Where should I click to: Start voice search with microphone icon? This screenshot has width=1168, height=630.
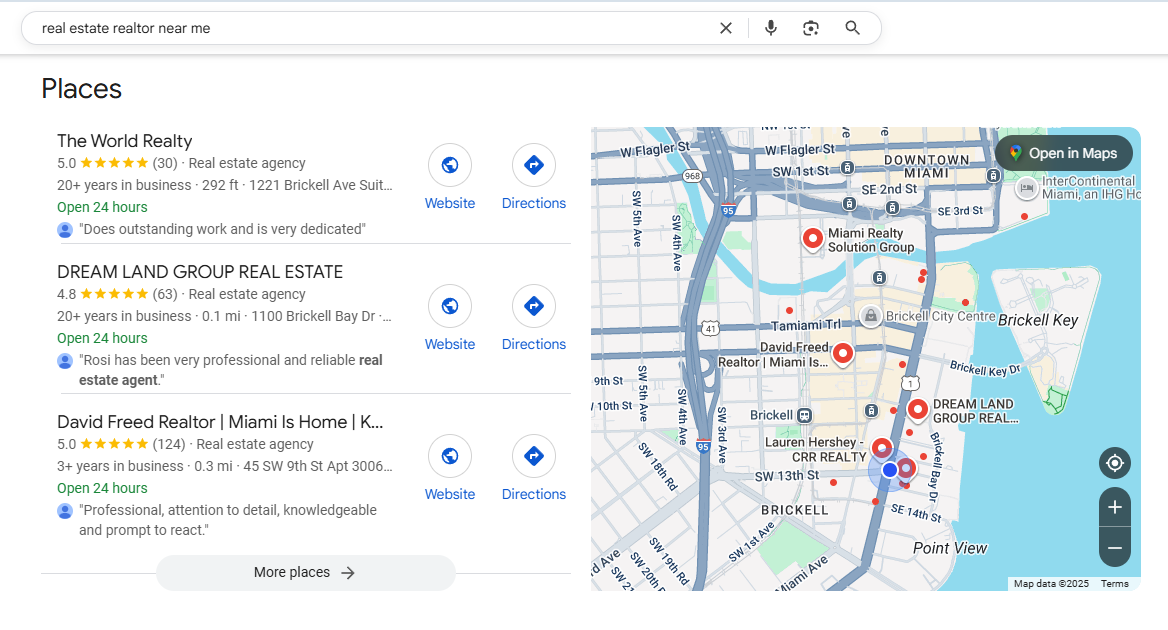[770, 28]
